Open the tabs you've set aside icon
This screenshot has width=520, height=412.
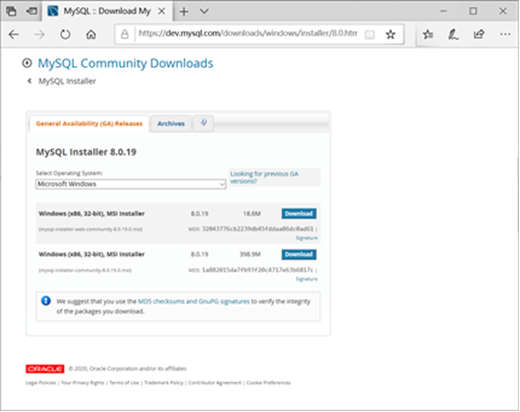pos(11,11)
